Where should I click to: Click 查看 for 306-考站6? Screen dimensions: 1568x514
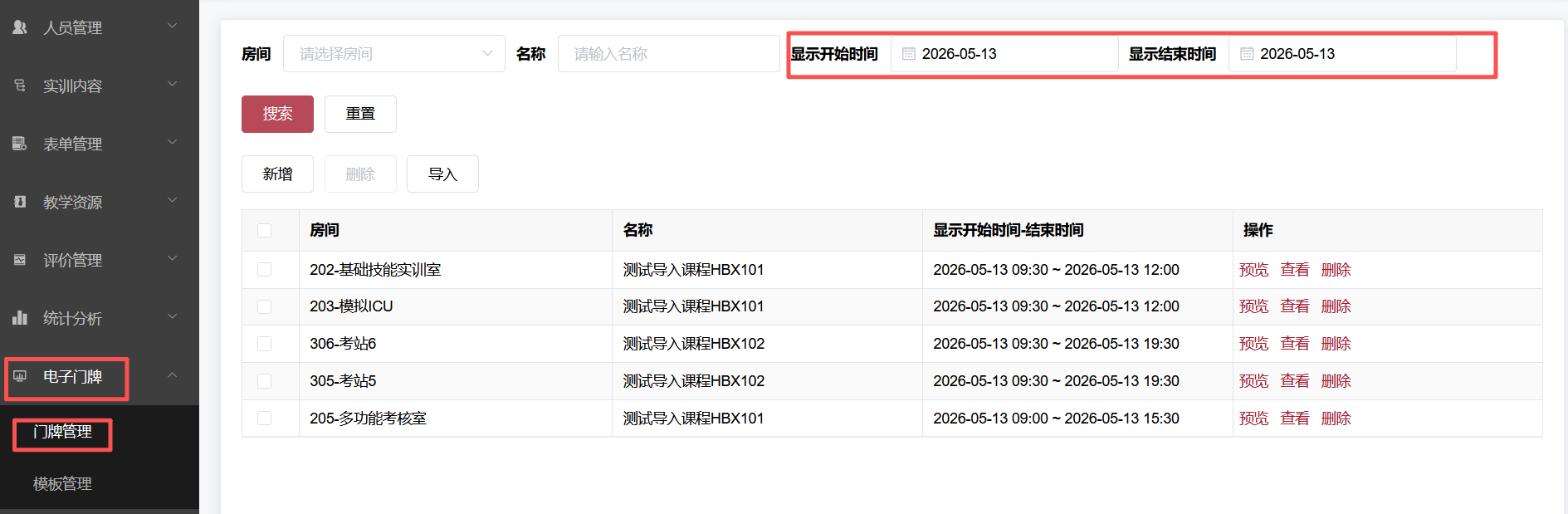click(1295, 344)
